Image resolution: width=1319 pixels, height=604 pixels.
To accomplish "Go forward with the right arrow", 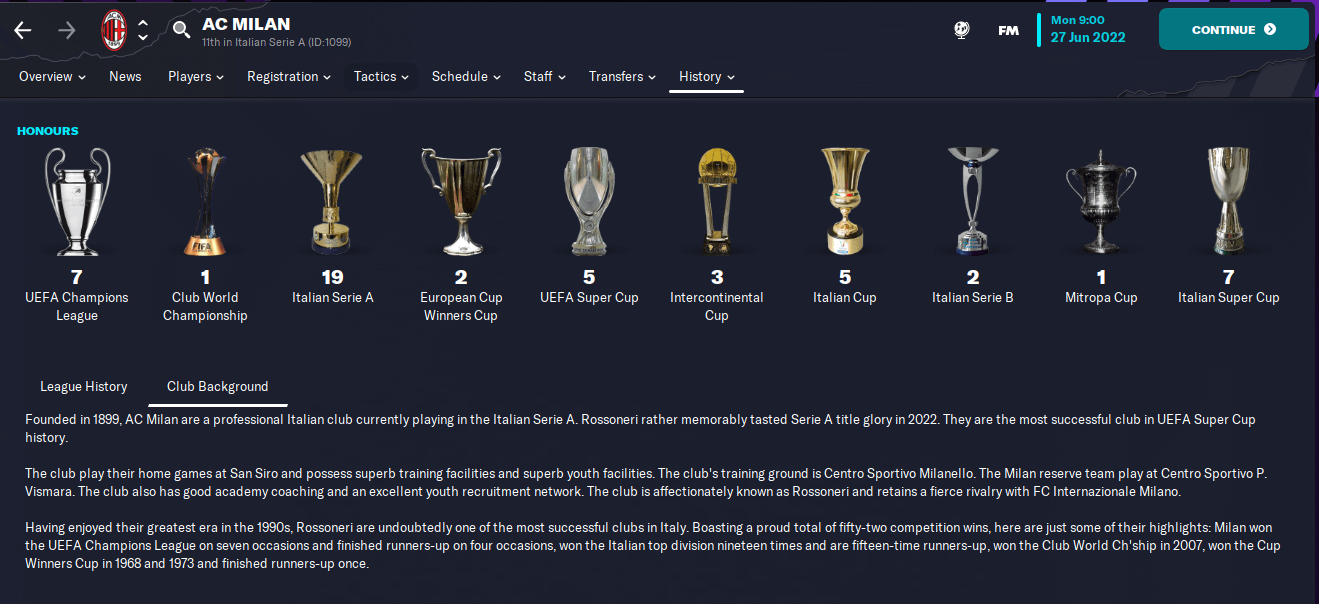I will [x=67, y=30].
